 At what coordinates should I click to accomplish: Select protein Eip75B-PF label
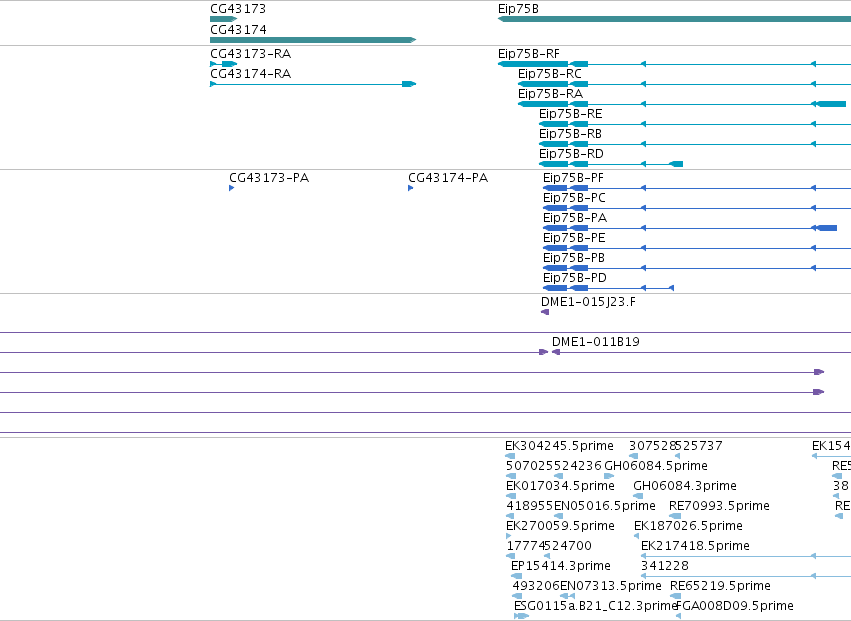click(x=573, y=178)
